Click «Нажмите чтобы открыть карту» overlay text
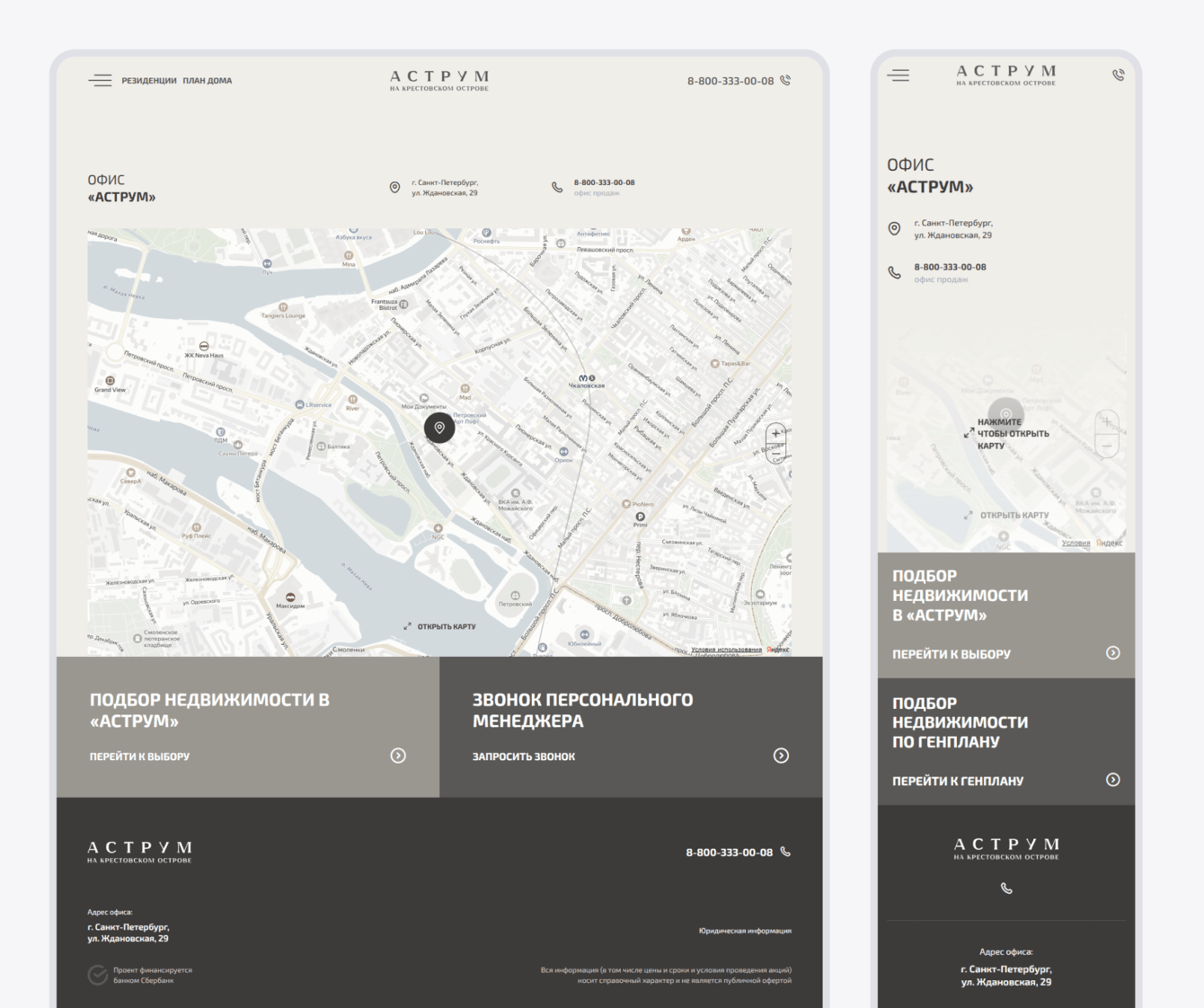The height and width of the screenshot is (1008, 1204). pyautogui.click(x=1013, y=434)
